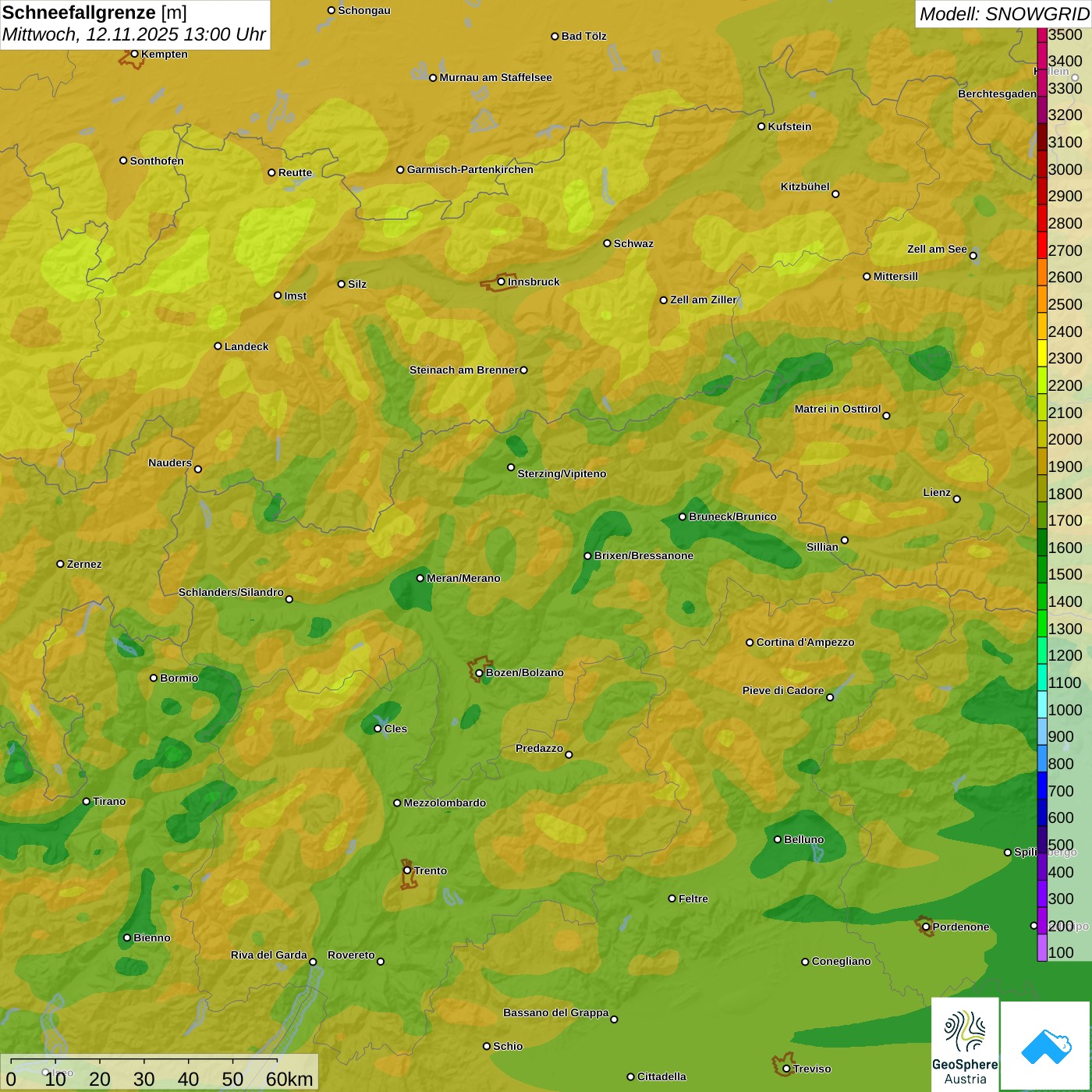Click the Bozen/Bolzano city marker
The width and height of the screenshot is (1092, 1092).
pyautogui.click(x=480, y=672)
